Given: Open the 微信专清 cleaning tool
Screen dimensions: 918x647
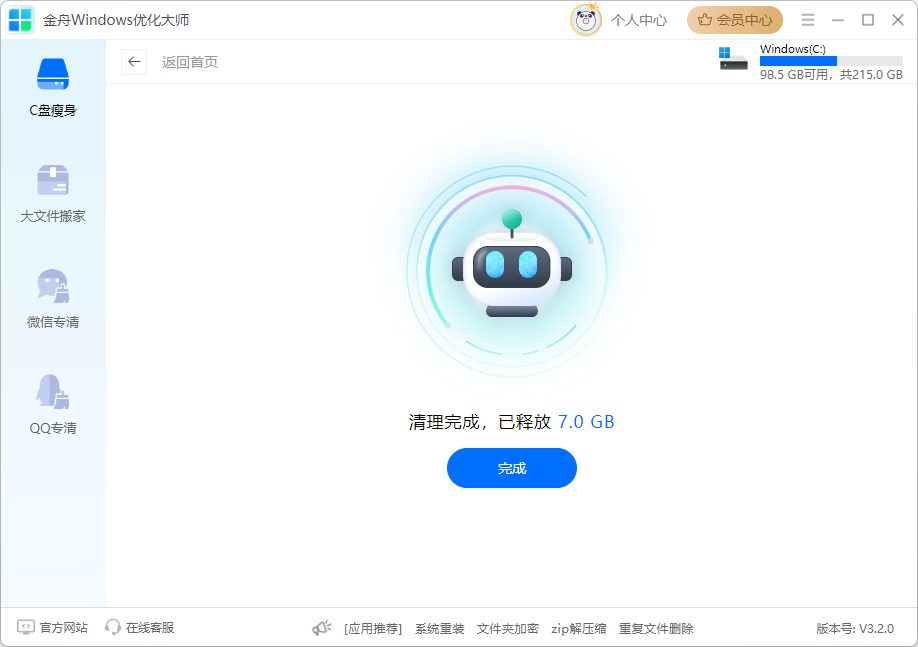Looking at the screenshot, I should pos(53,287).
